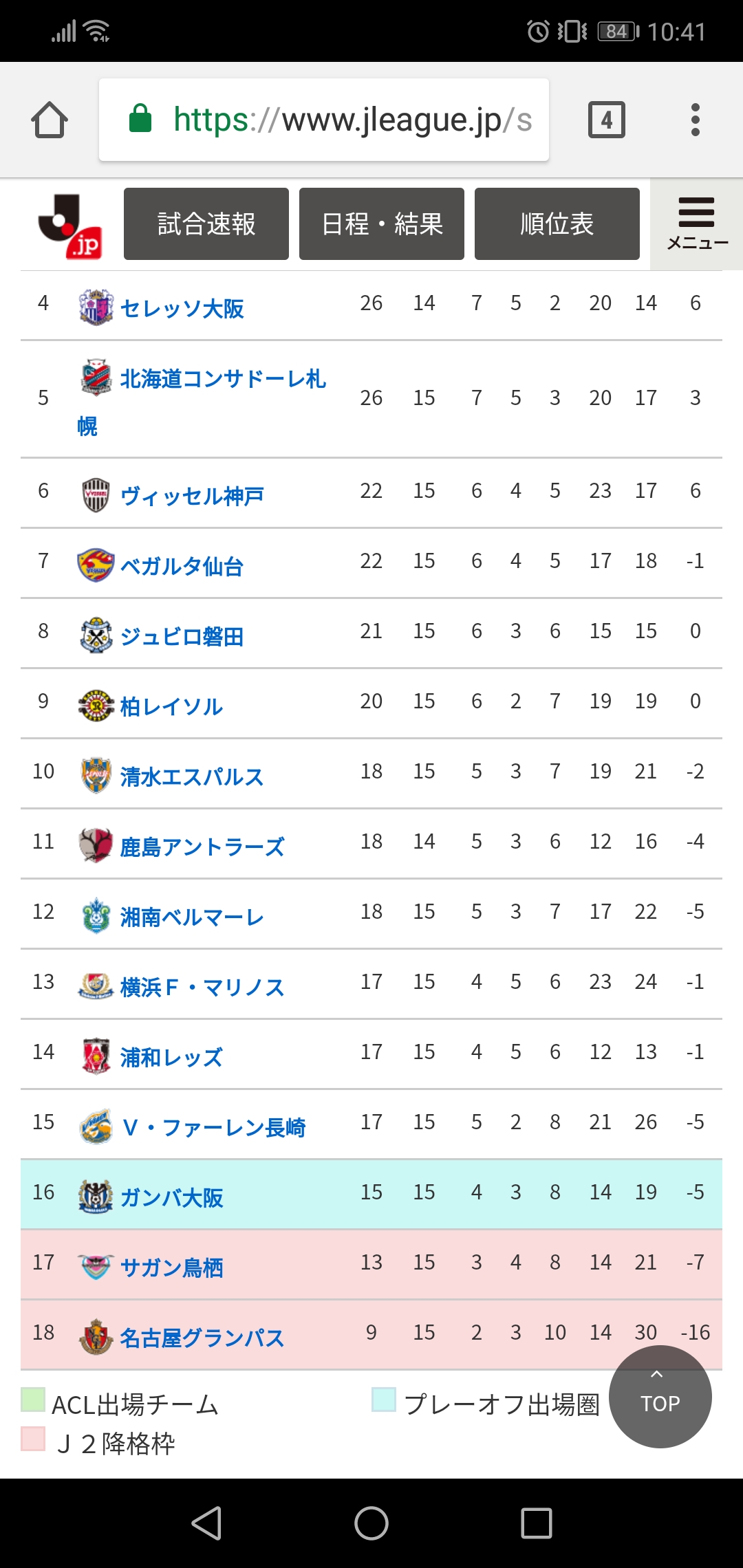Image resolution: width=743 pixels, height=1568 pixels.
Task: Open the 鹿島アントラーズ team link
Action: click(202, 847)
